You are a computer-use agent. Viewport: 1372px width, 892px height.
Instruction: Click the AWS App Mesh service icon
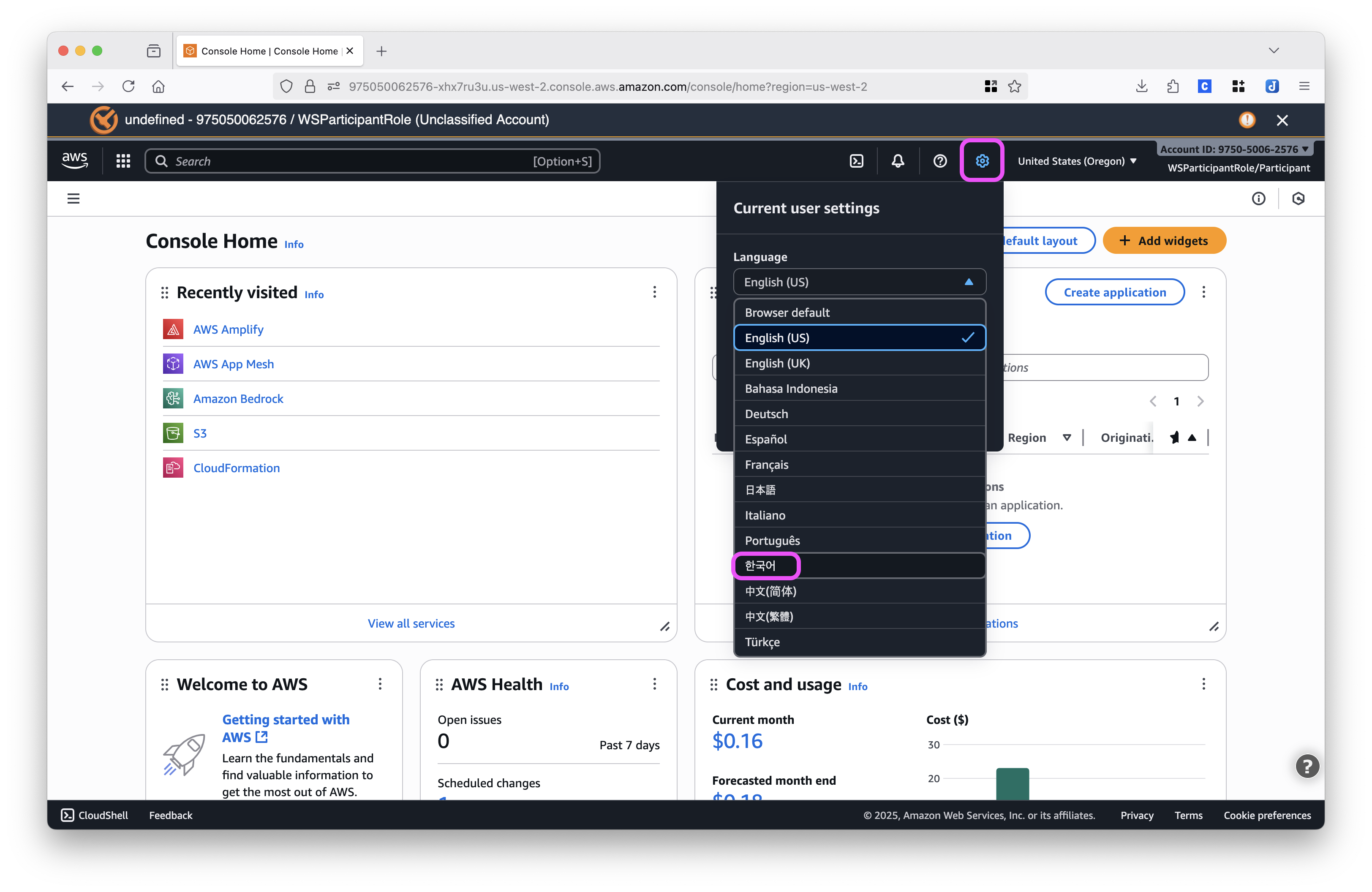click(173, 364)
